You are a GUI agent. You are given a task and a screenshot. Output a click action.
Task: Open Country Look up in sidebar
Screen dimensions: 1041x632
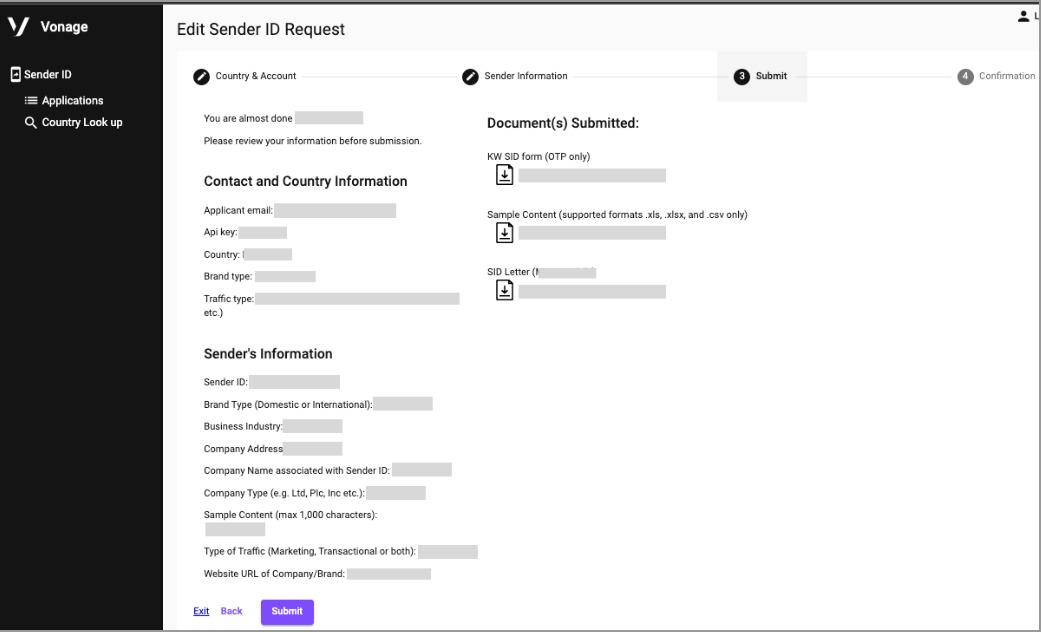click(x=81, y=123)
